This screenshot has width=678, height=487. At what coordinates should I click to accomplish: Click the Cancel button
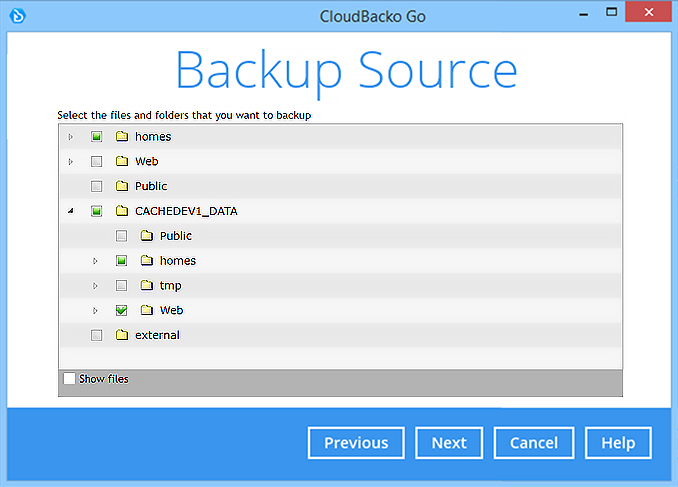click(534, 443)
